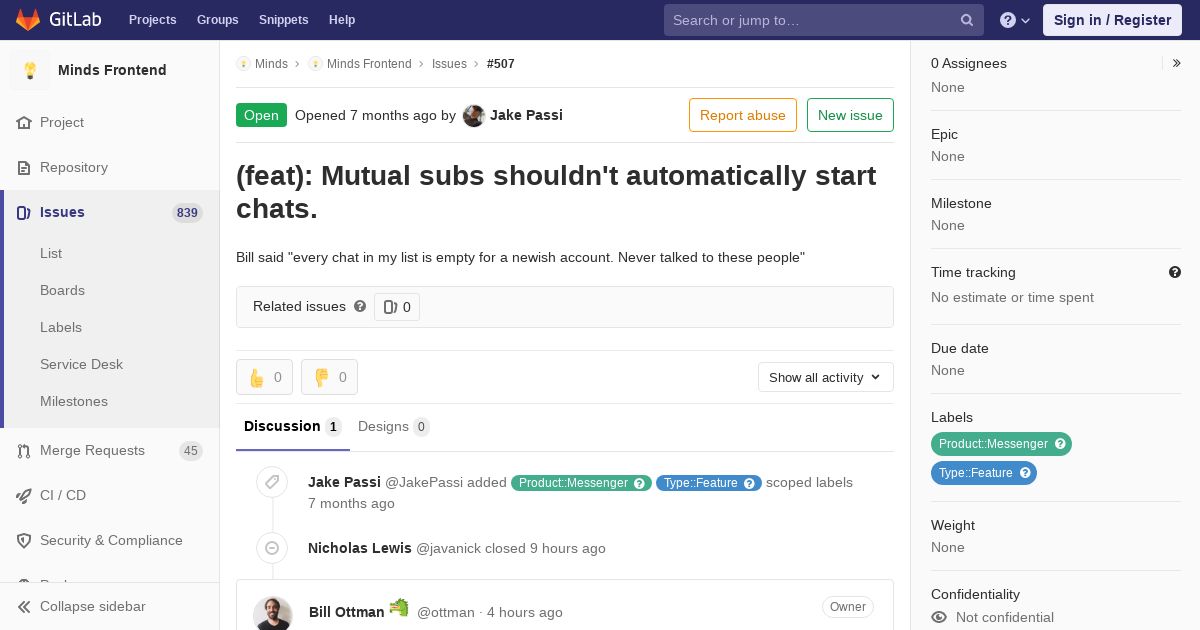This screenshot has width=1200, height=630.
Task: Click the Related issues help icon
Action: click(x=360, y=307)
